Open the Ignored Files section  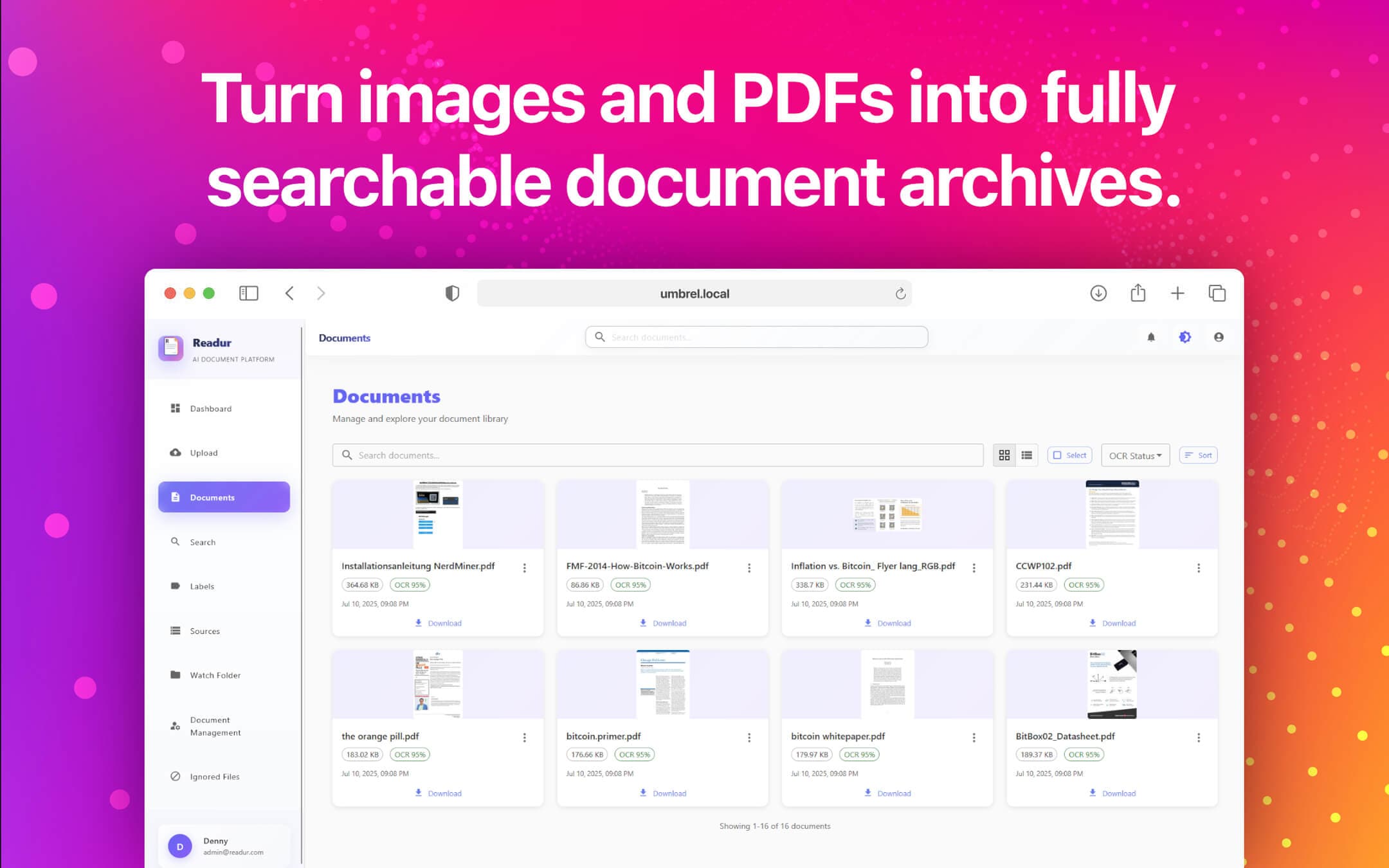[x=214, y=777]
